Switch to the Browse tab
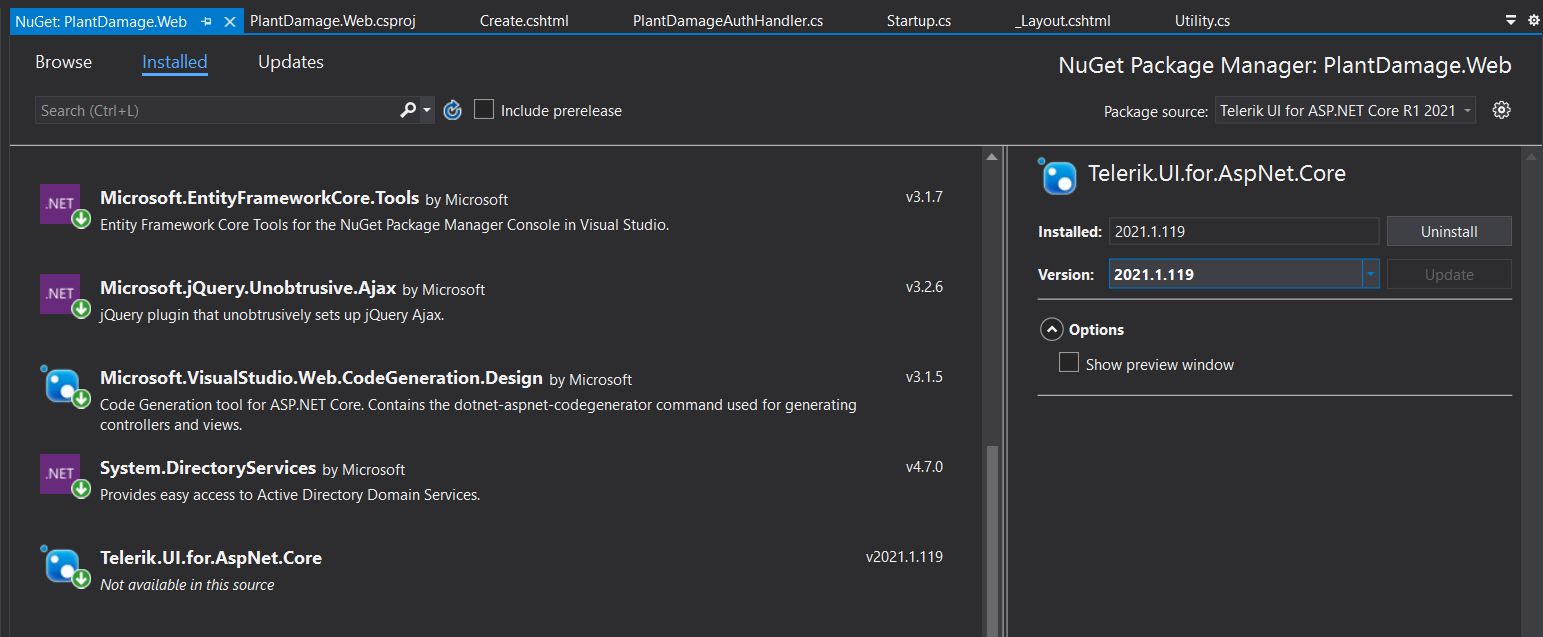 point(63,62)
